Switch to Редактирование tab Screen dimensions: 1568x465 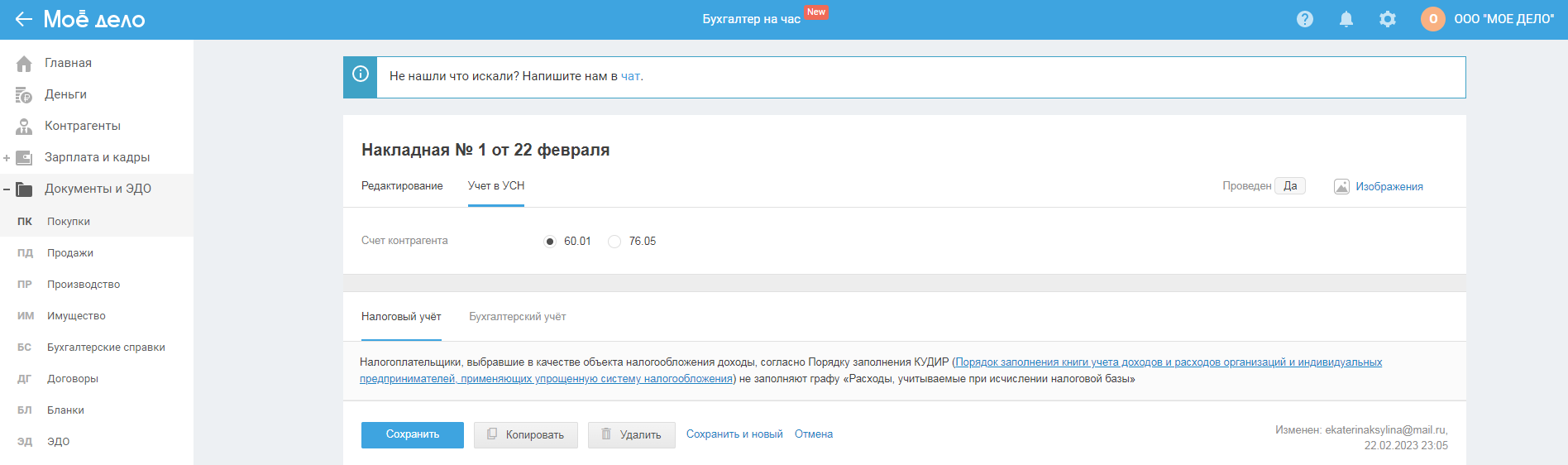tap(402, 186)
